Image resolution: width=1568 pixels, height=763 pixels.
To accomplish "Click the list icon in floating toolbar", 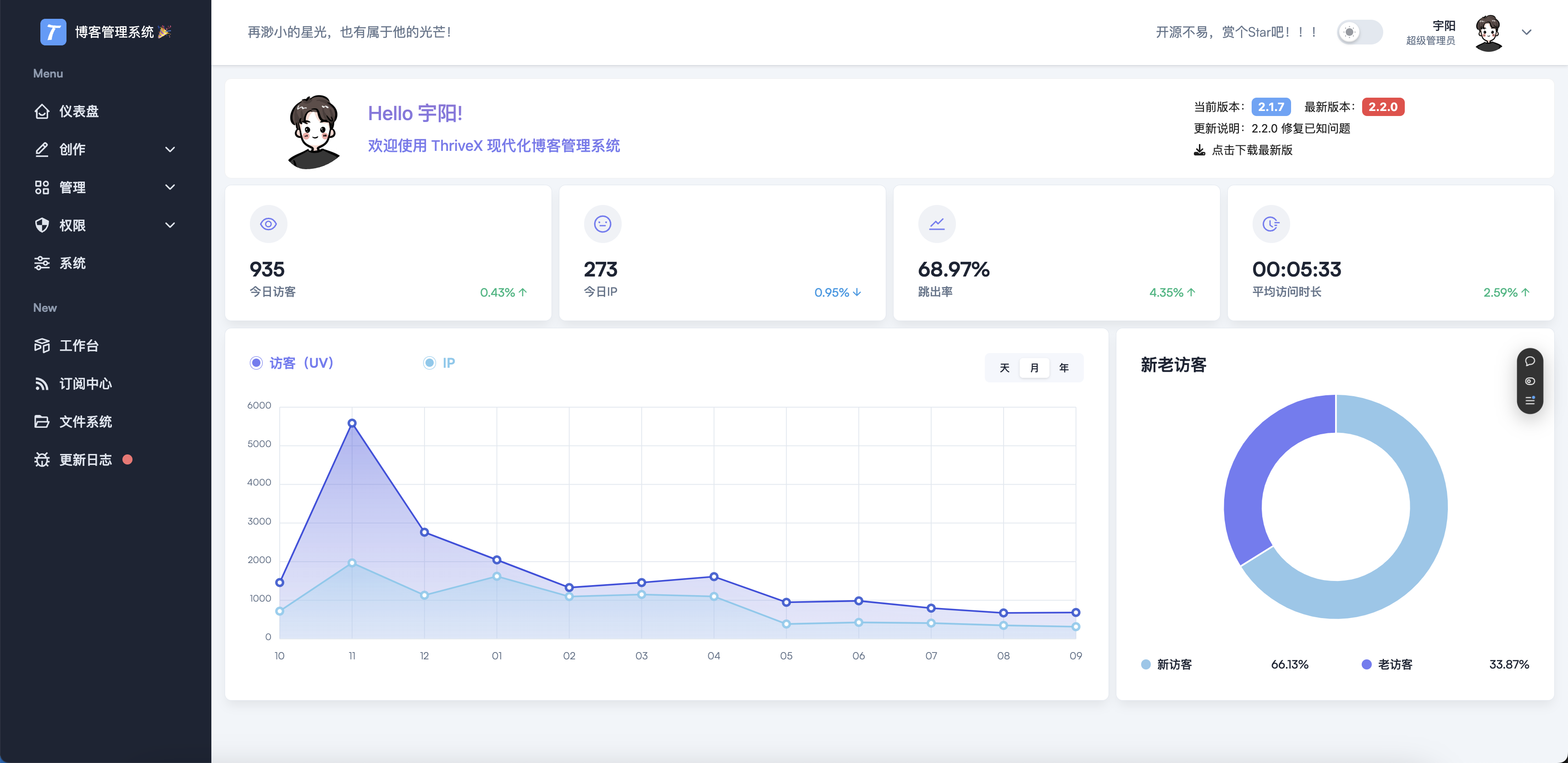I will 1529,401.
